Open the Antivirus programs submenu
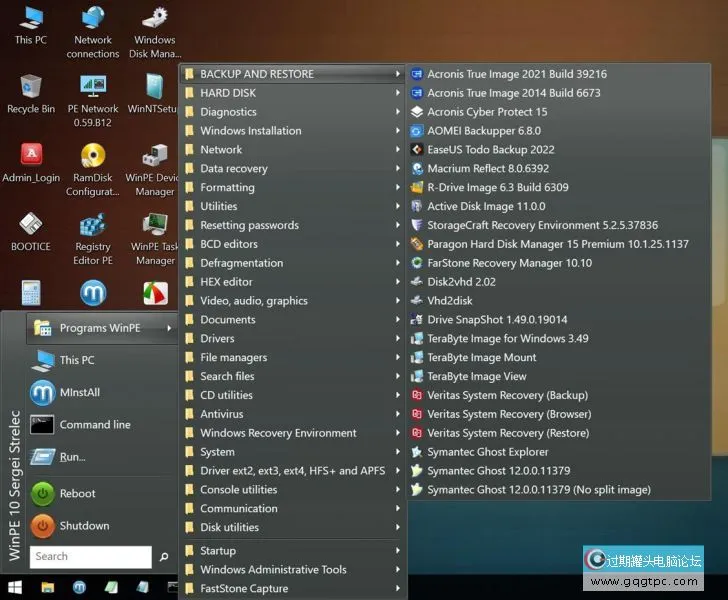The width and height of the screenshot is (728, 600). click(221, 414)
